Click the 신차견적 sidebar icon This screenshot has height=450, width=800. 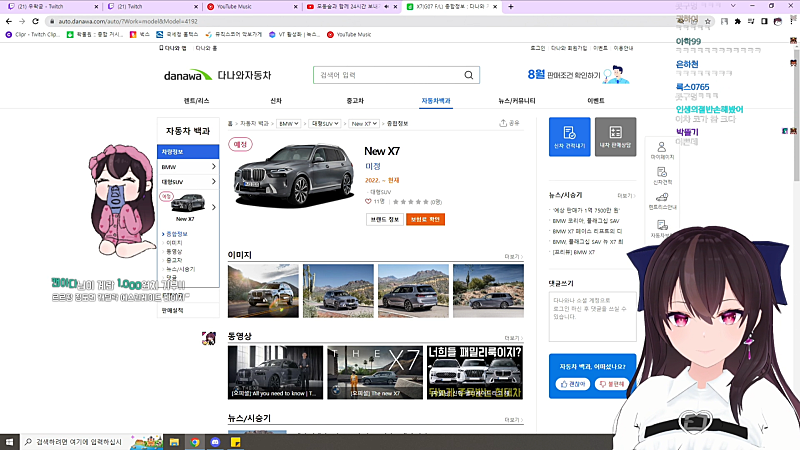661,176
